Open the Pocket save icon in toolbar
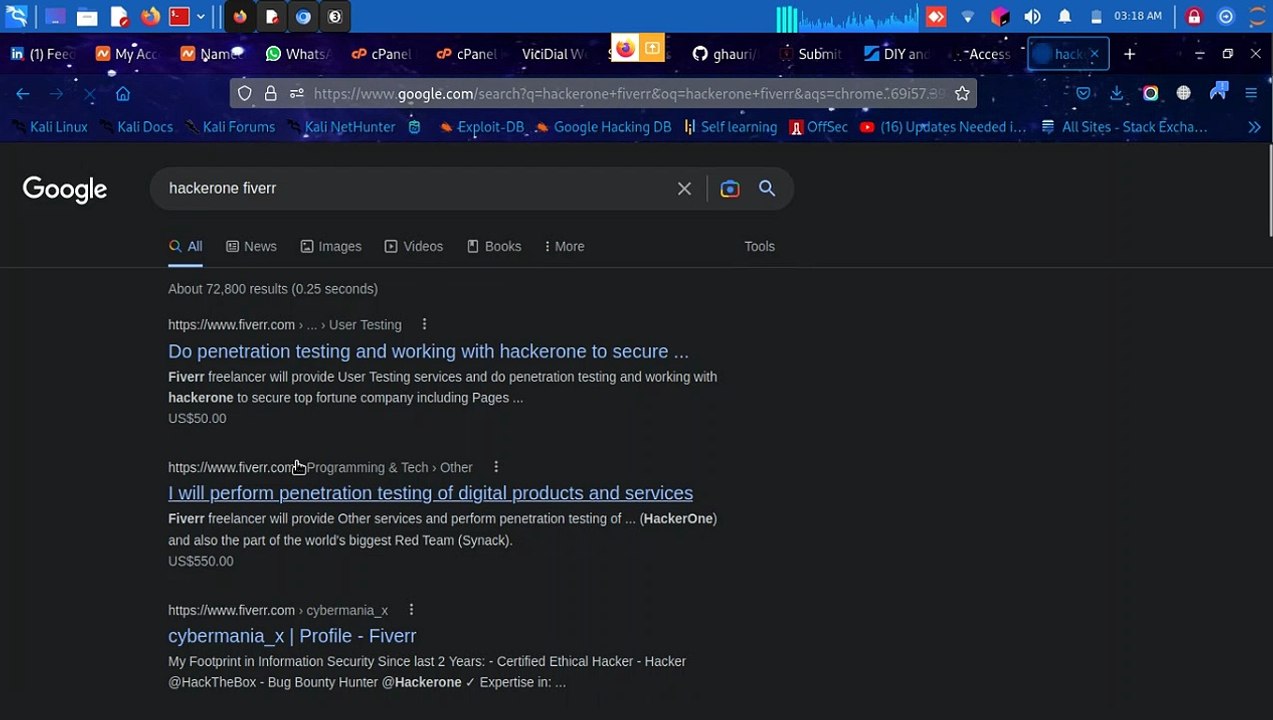Image resolution: width=1273 pixels, height=720 pixels. 1084,94
